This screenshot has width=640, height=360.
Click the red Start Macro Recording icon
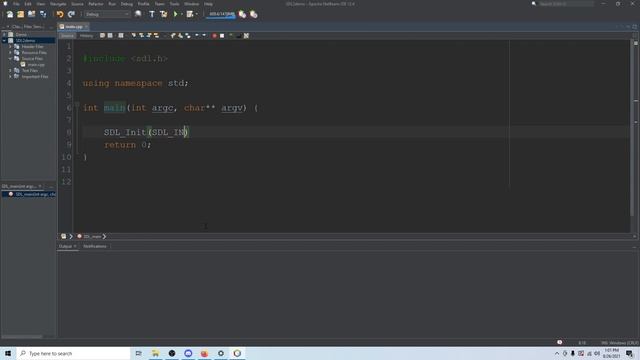click(214, 36)
